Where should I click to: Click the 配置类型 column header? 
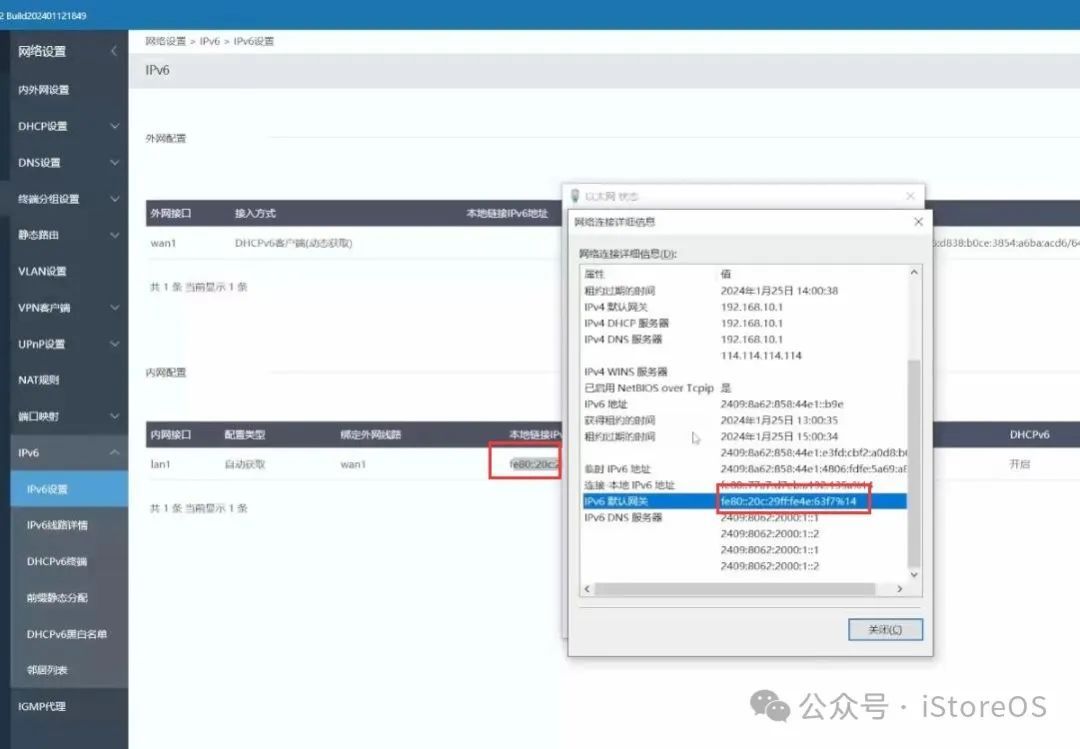tap(245, 435)
